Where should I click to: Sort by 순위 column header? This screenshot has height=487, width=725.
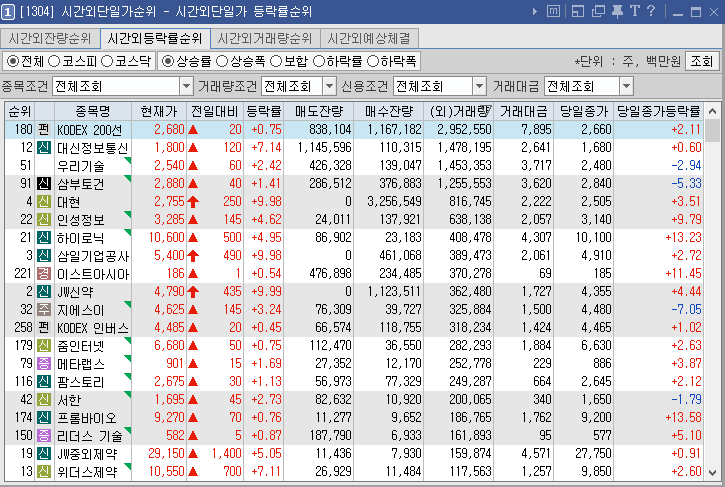(20, 111)
